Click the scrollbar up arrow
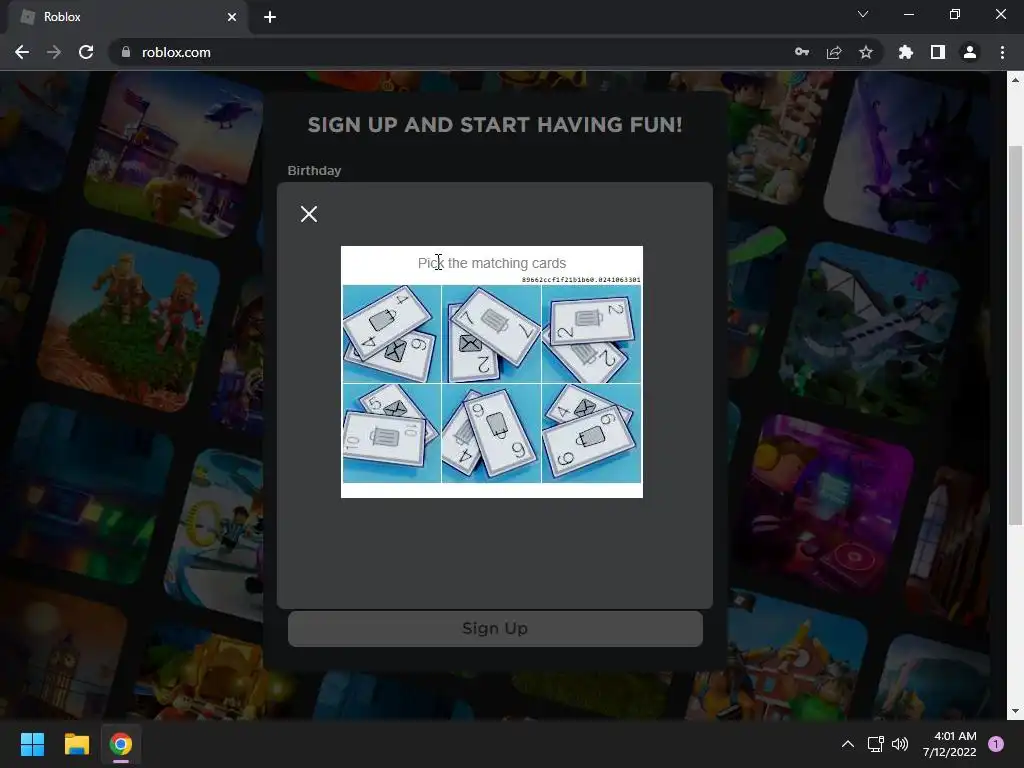The height and width of the screenshot is (768, 1024). pos(1015,80)
